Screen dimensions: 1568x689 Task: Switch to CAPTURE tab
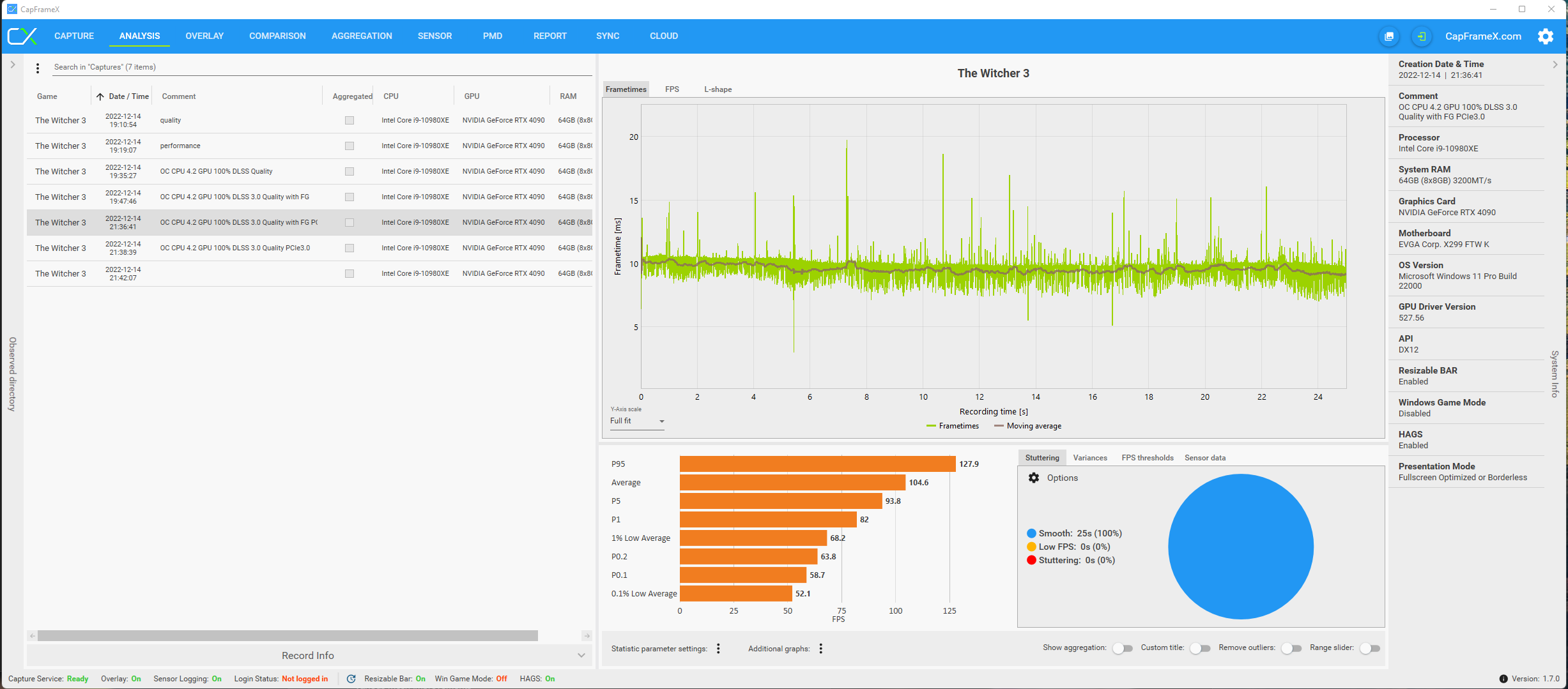[x=74, y=36]
